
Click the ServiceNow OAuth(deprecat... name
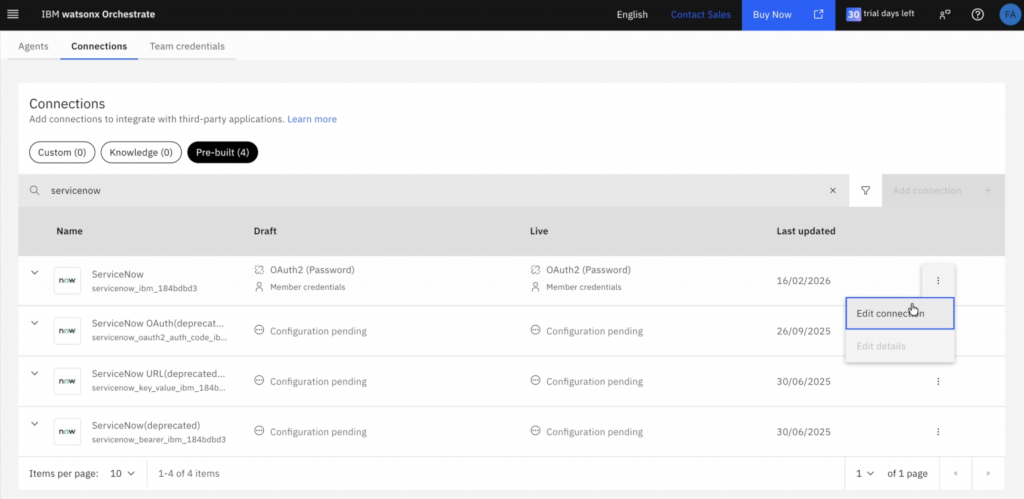159,323
